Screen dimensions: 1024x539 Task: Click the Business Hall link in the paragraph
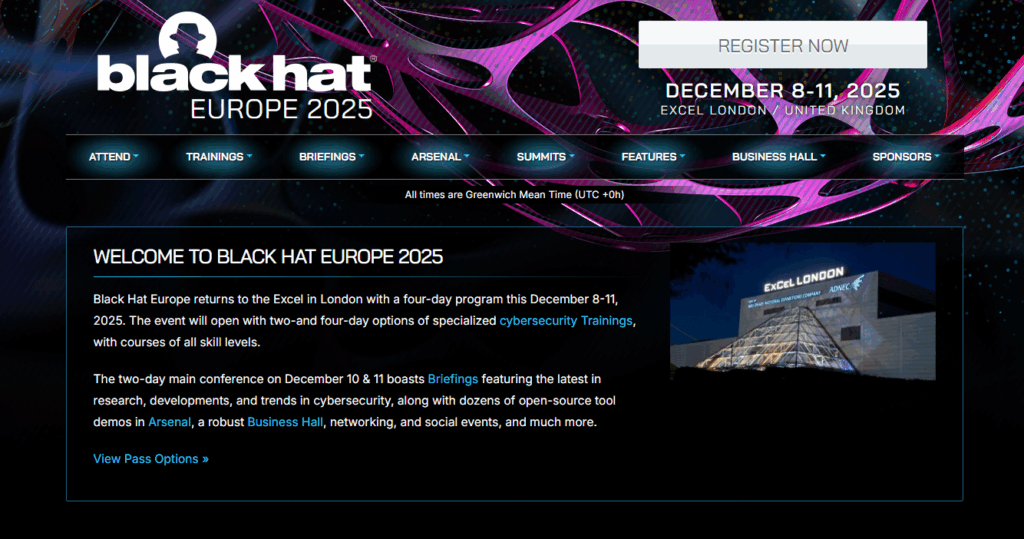click(x=285, y=422)
